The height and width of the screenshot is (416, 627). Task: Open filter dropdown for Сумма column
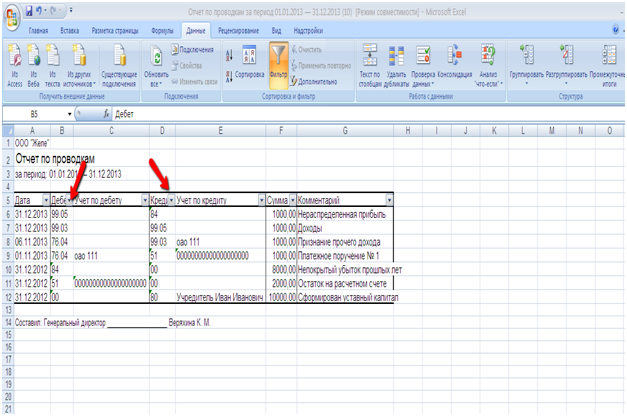coord(291,201)
